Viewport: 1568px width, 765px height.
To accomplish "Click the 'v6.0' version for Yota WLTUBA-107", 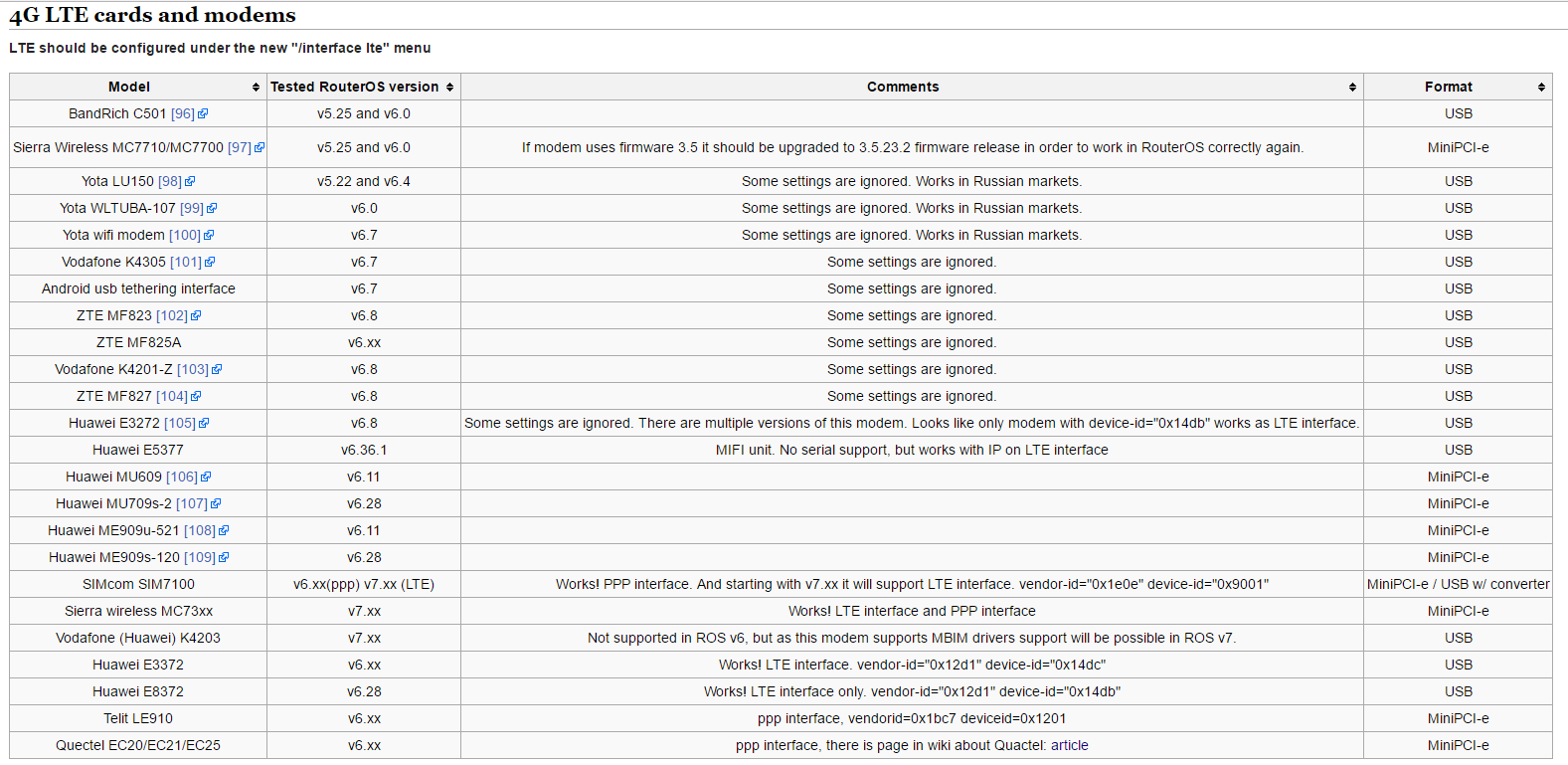I will coord(364,208).
